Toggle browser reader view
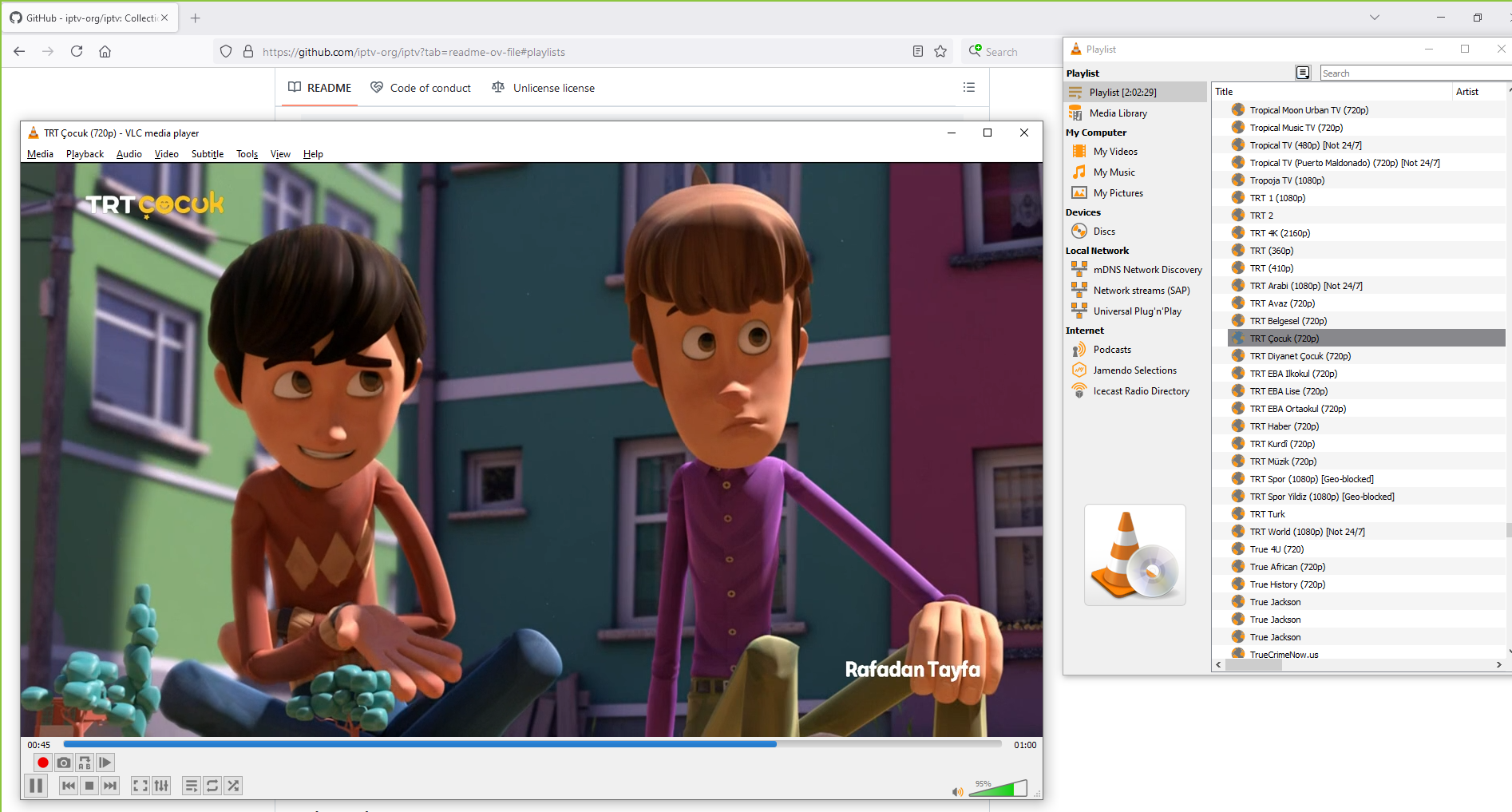1512x812 pixels. [918, 52]
